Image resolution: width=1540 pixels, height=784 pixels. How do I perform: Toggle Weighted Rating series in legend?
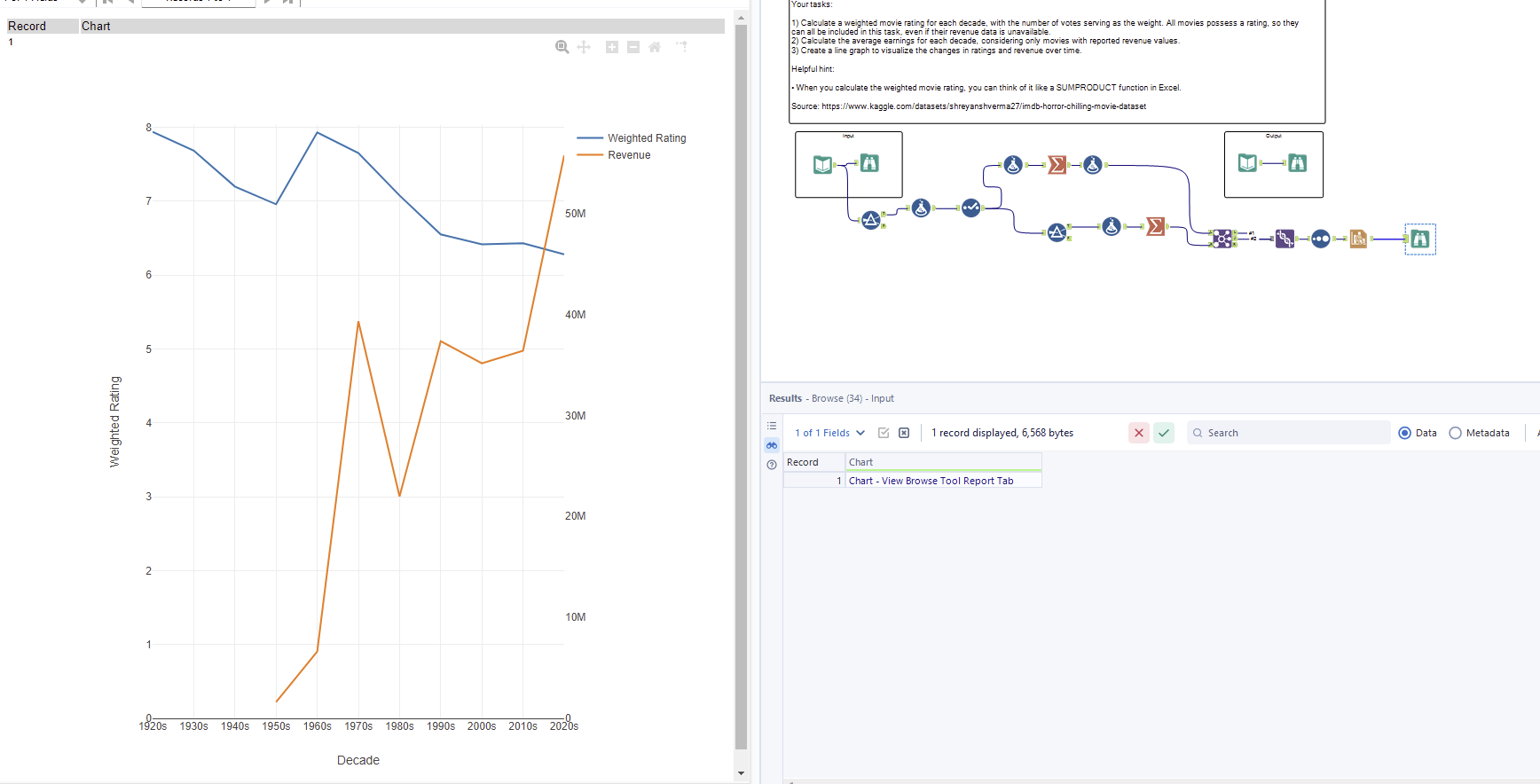647,138
